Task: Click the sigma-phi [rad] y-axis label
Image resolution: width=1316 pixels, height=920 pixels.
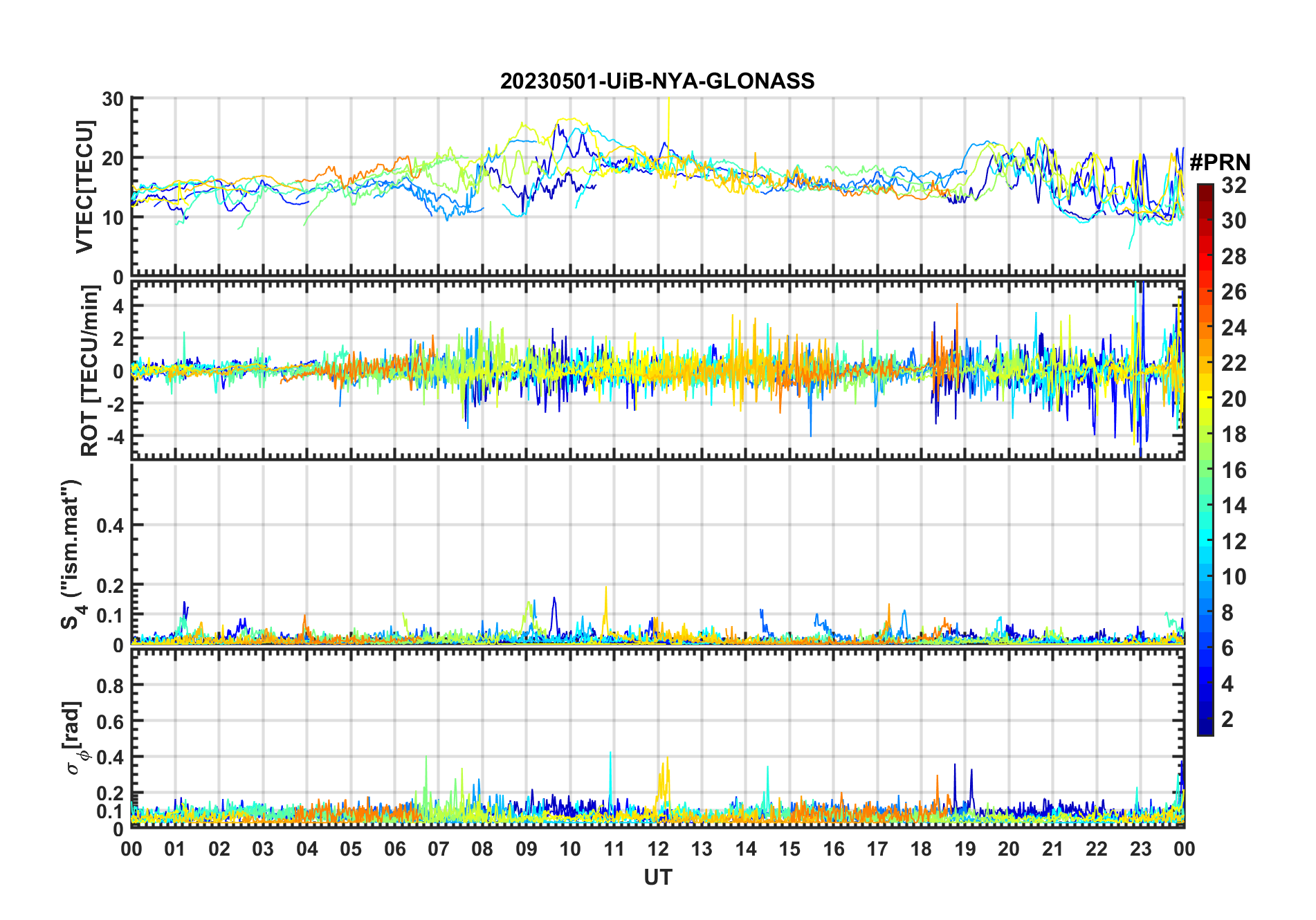Action: [74, 737]
